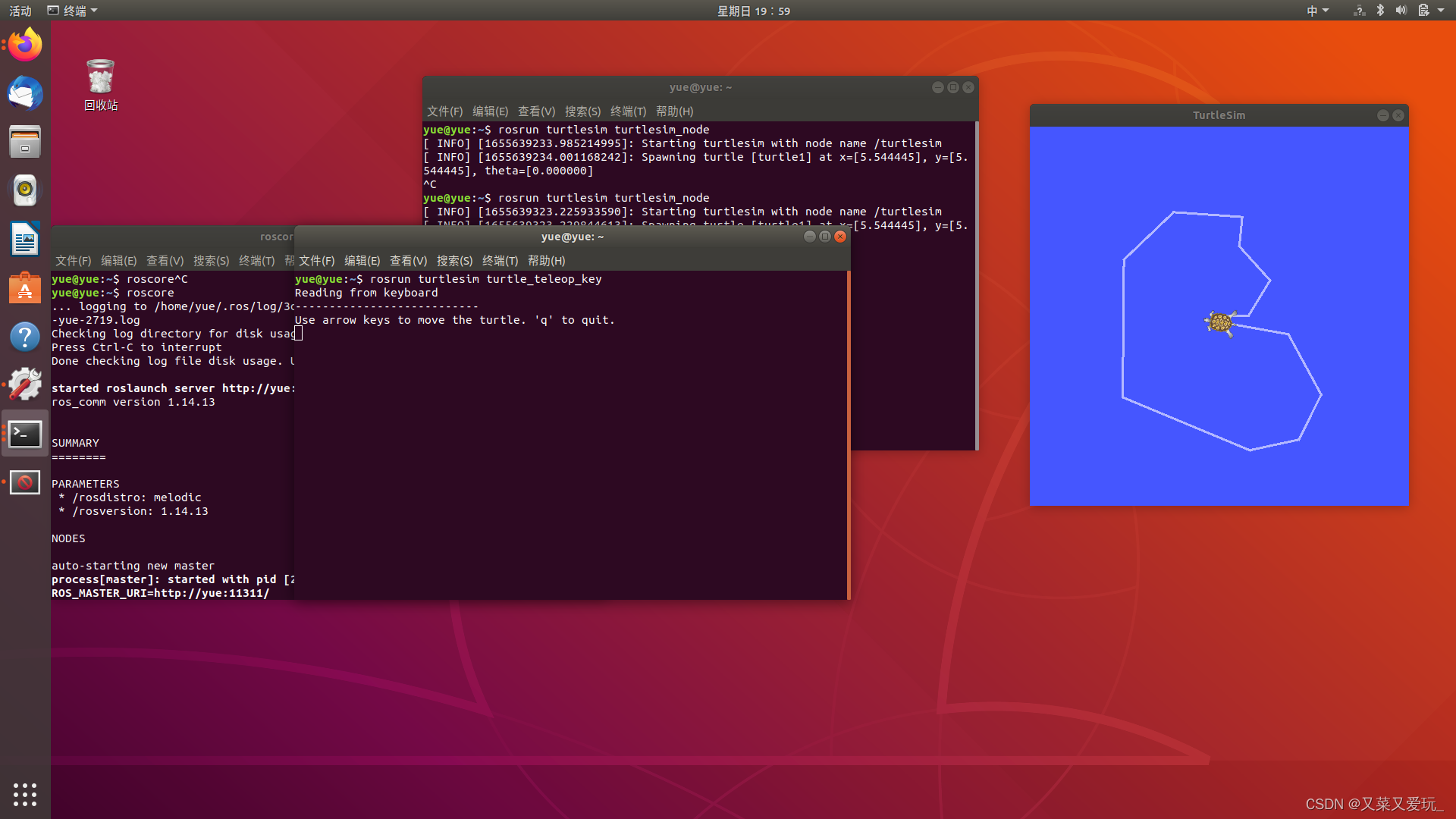
Task: Click the TurtleSim app icon in dock
Action: (25, 482)
